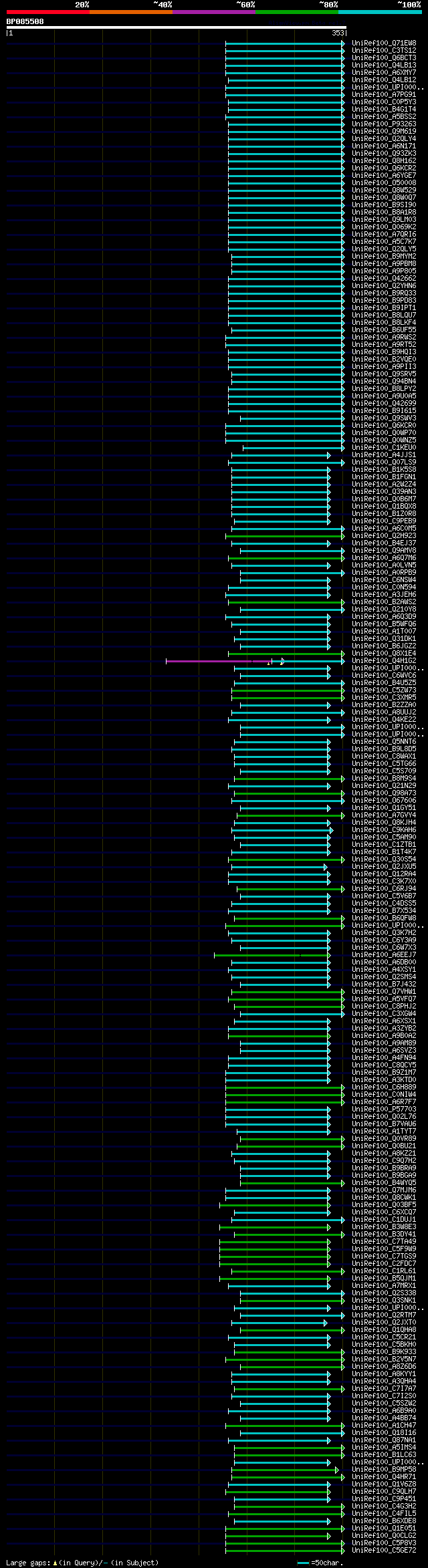Select label UniRef100_B9SI90
The image size is (428, 1568).
384,205
